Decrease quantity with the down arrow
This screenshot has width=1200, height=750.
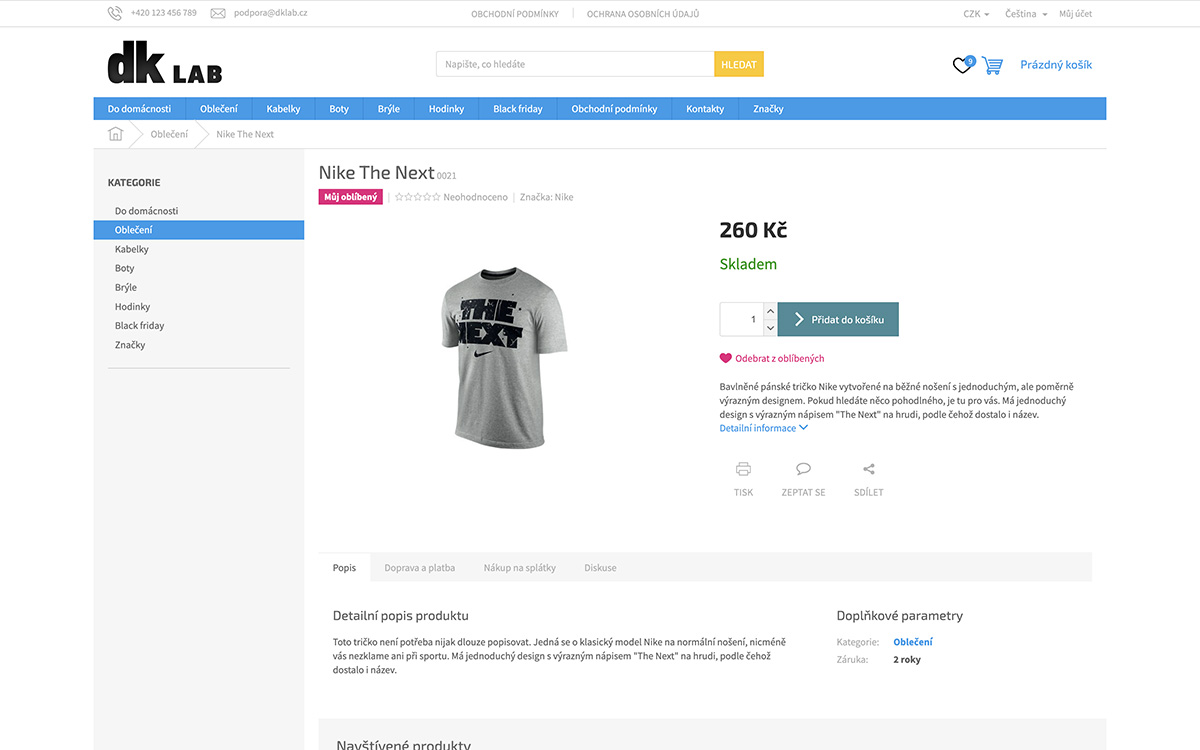pos(770,328)
